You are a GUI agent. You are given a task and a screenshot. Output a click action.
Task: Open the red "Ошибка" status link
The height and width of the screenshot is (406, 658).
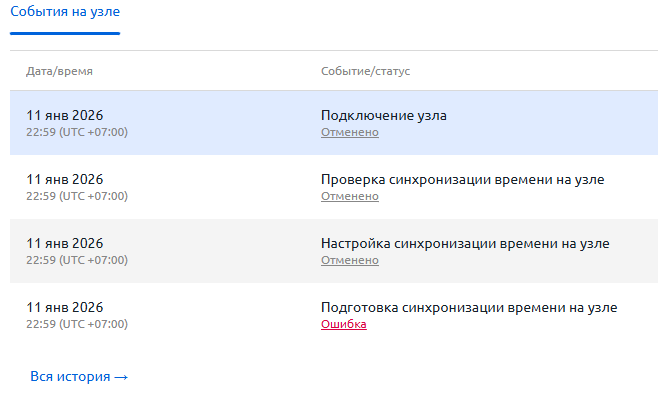343,324
